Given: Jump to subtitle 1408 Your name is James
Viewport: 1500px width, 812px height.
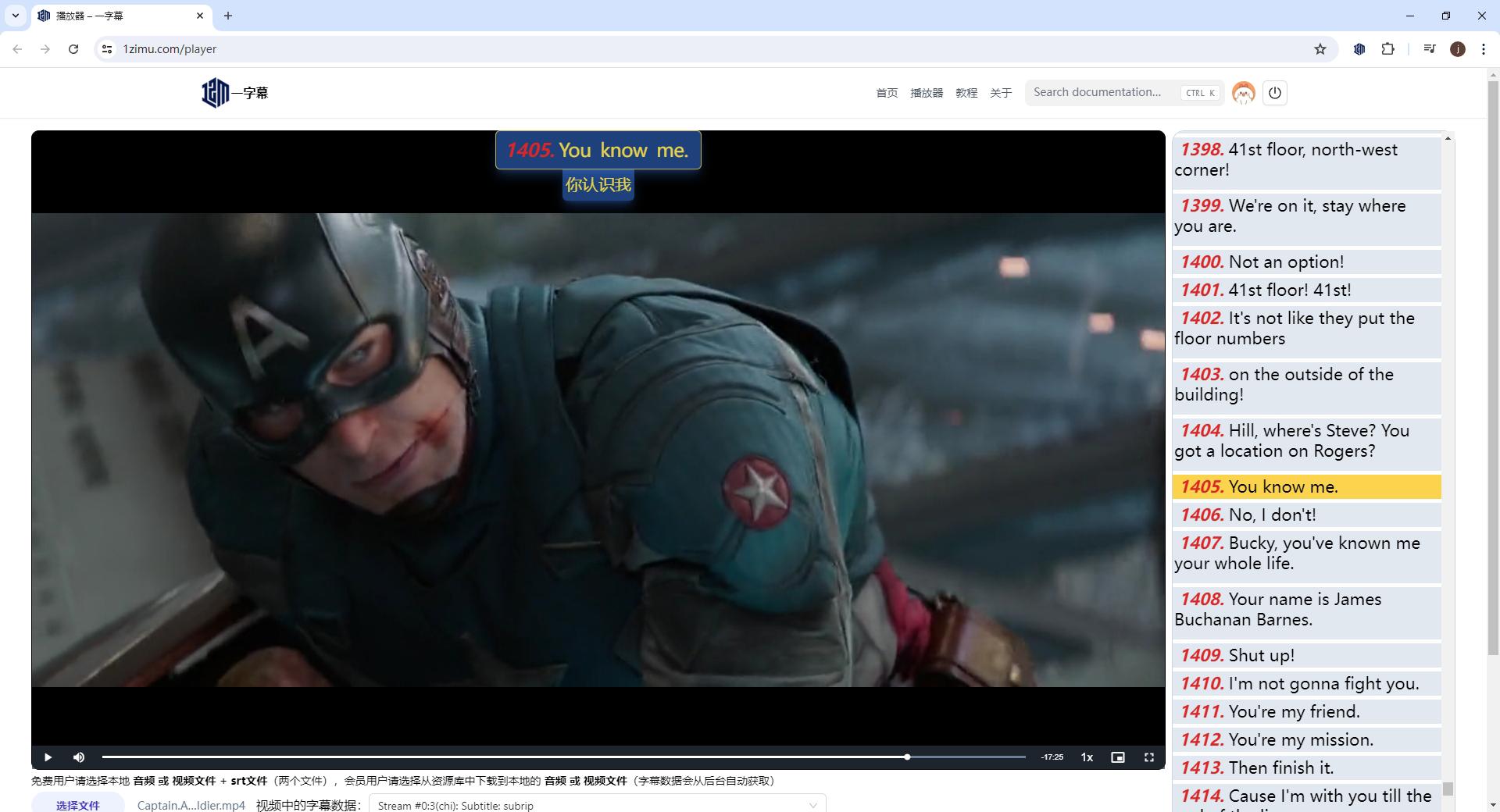Looking at the screenshot, I should pos(1306,609).
